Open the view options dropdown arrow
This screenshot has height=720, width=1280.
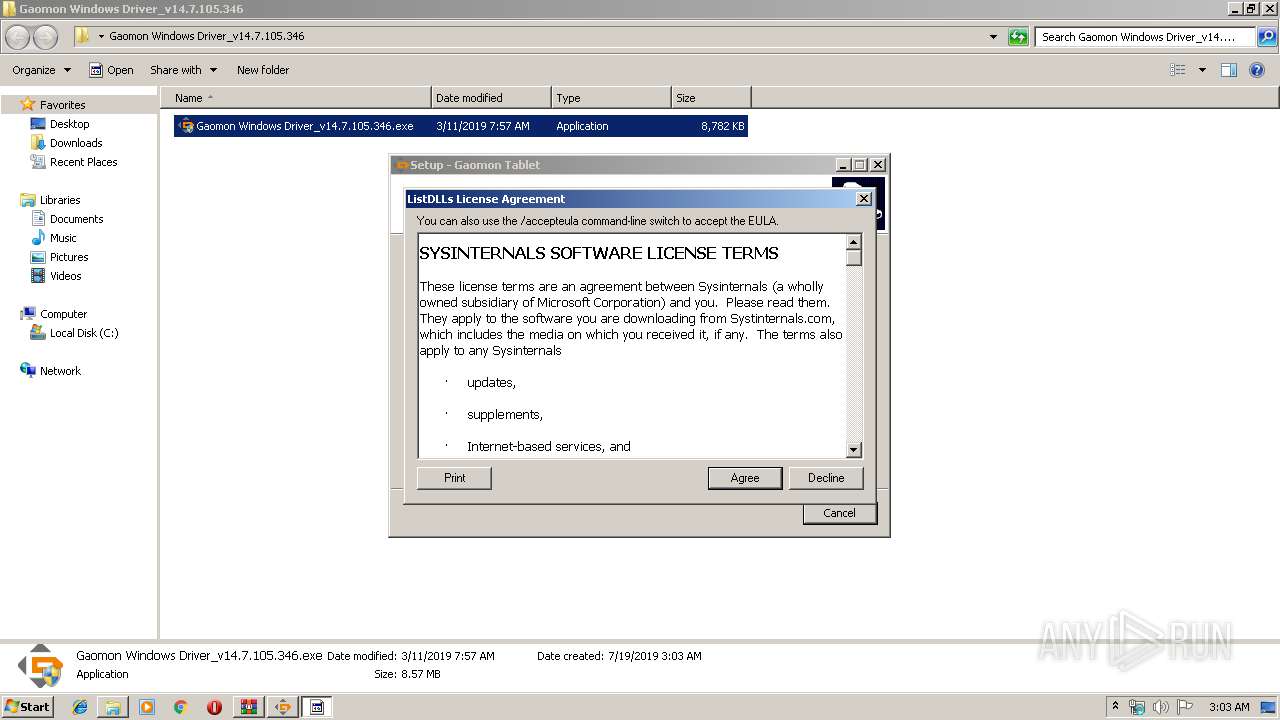(x=1202, y=70)
